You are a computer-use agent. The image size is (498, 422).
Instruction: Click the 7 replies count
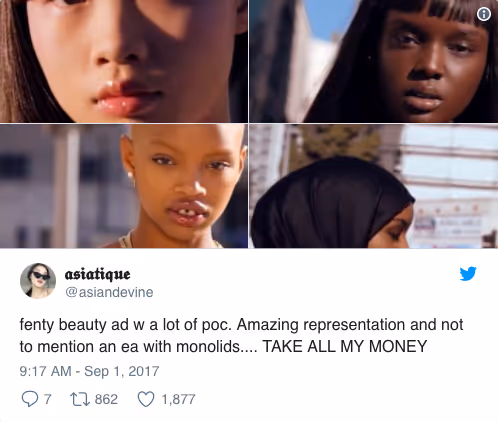point(48,399)
